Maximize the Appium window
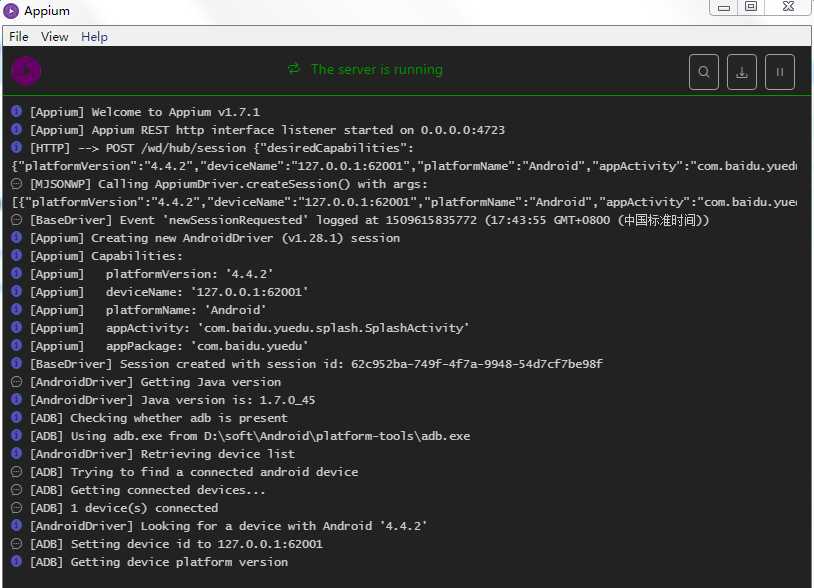814x588 pixels. (x=751, y=7)
